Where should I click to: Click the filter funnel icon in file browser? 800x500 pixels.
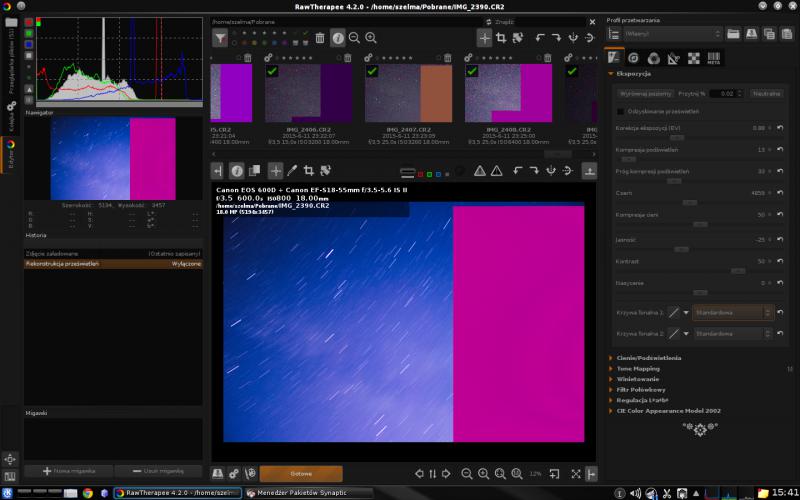point(220,37)
